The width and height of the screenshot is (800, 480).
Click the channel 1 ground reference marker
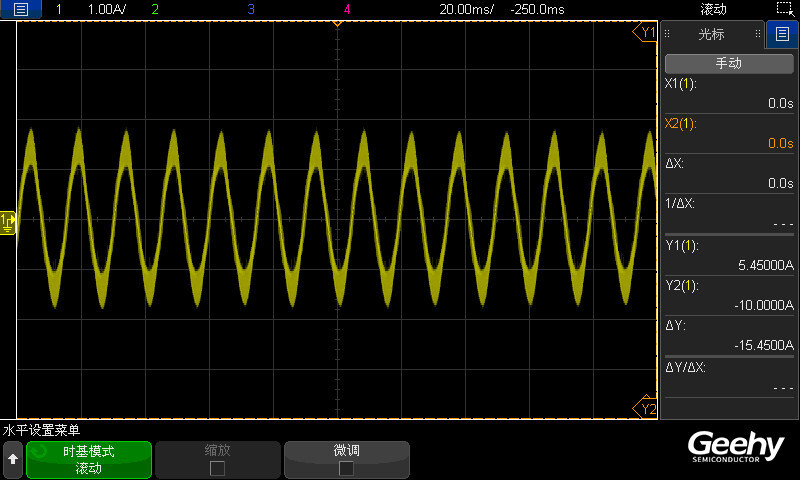7,220
